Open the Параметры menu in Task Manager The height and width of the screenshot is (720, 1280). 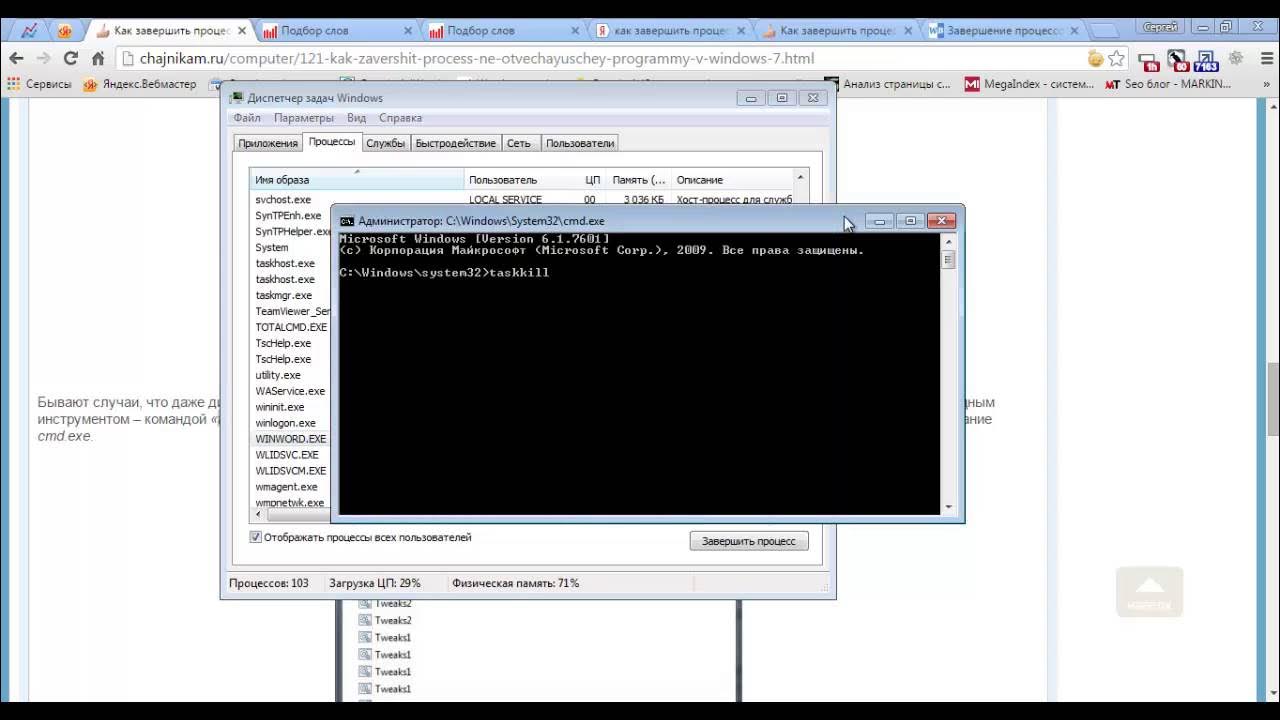[304, 118]
